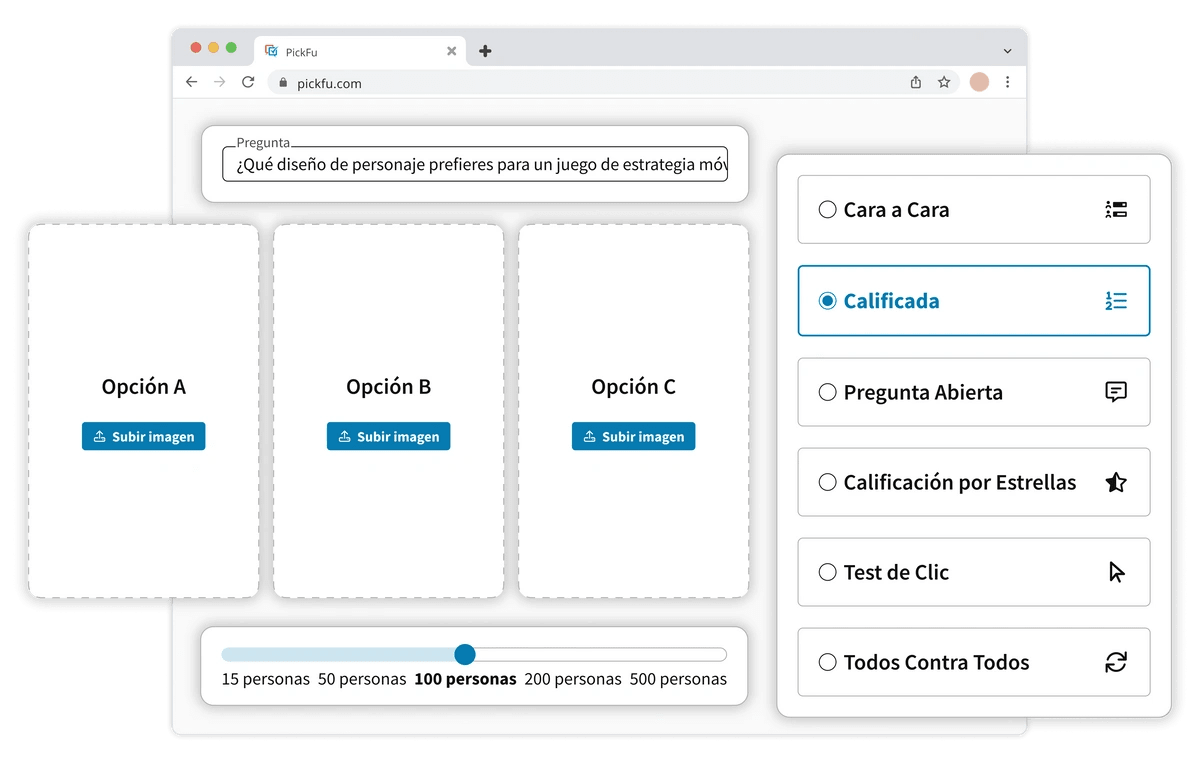Screen dimensions: 1200x762
Task: Click Subir imagen under Opción A
Action: pos(143,436)
